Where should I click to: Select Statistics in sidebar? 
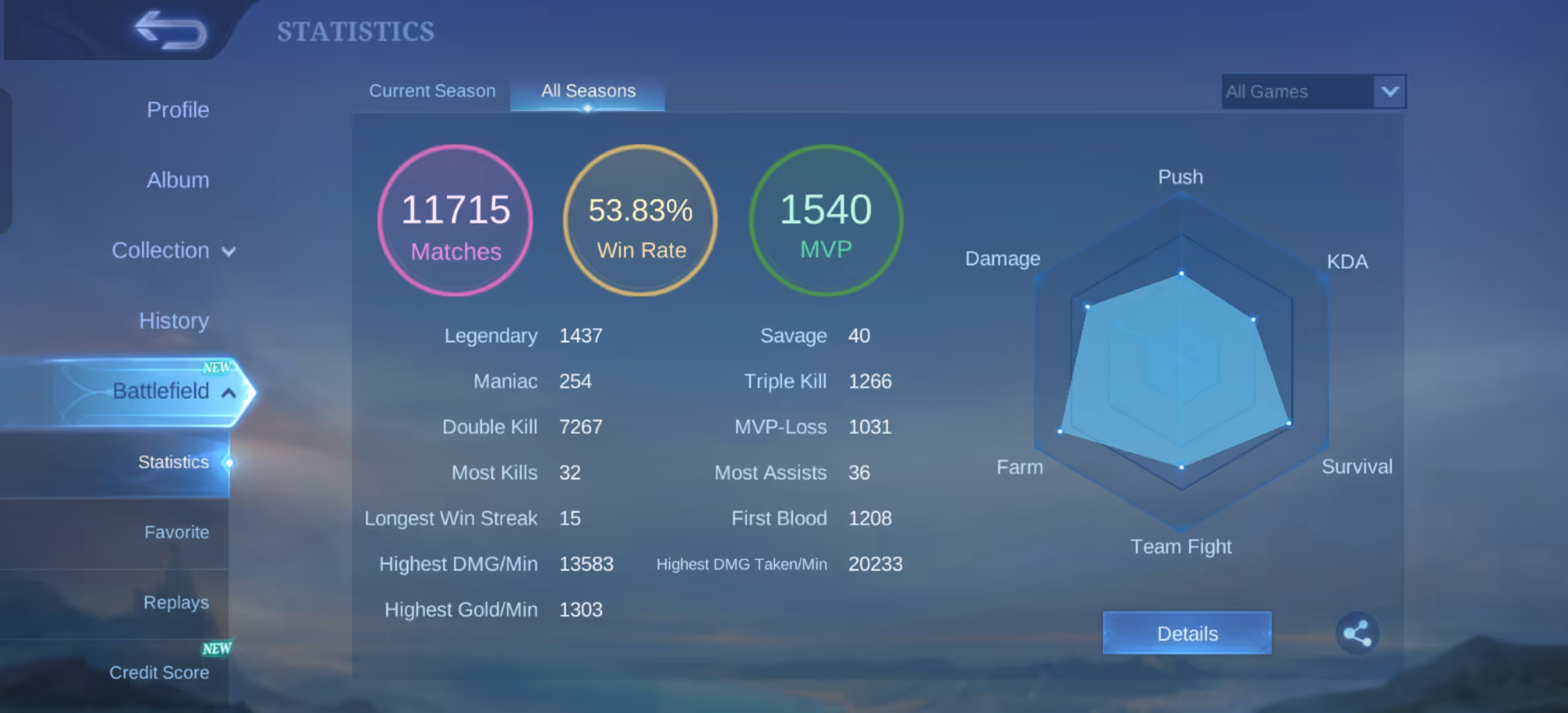coord(173,462)
